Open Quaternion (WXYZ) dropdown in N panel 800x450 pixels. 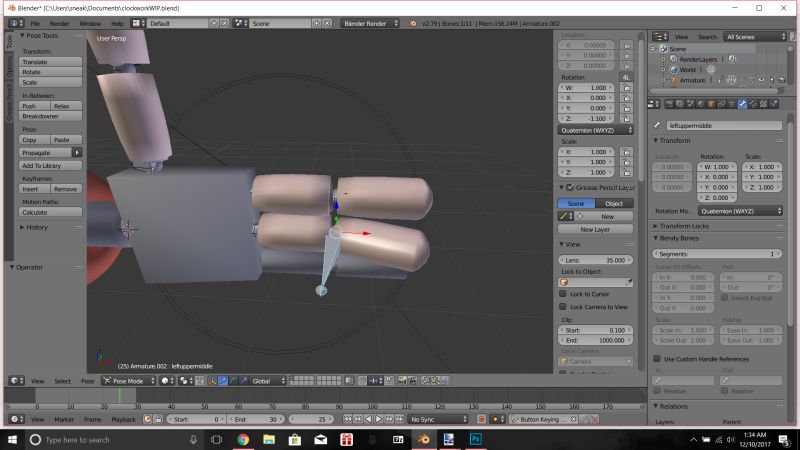(595, 130)
